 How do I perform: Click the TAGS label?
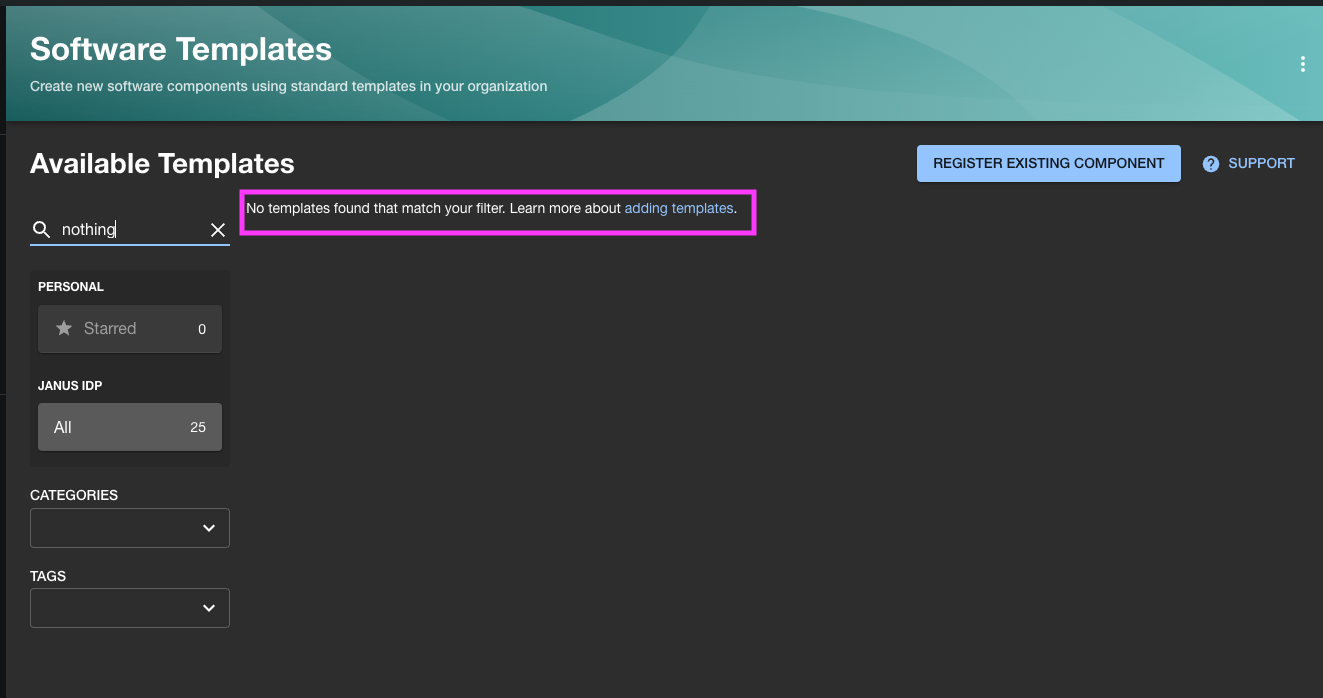pos(48,576)
